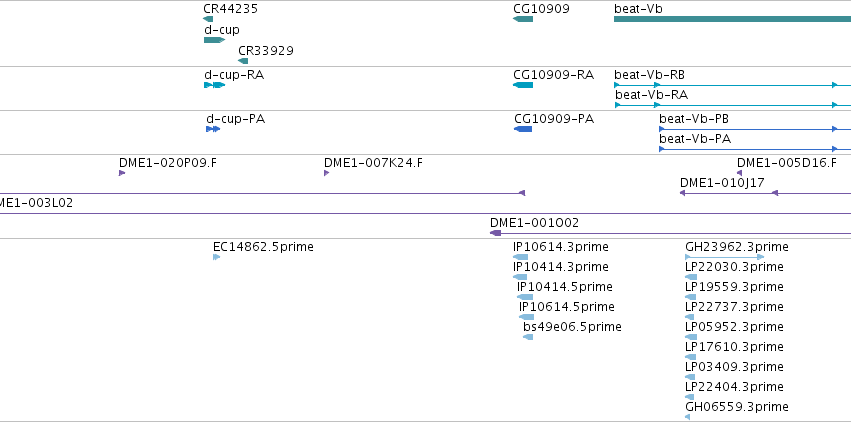
Task: Select the CG10909 gene arrow glyph
Action: click(523, 19)
